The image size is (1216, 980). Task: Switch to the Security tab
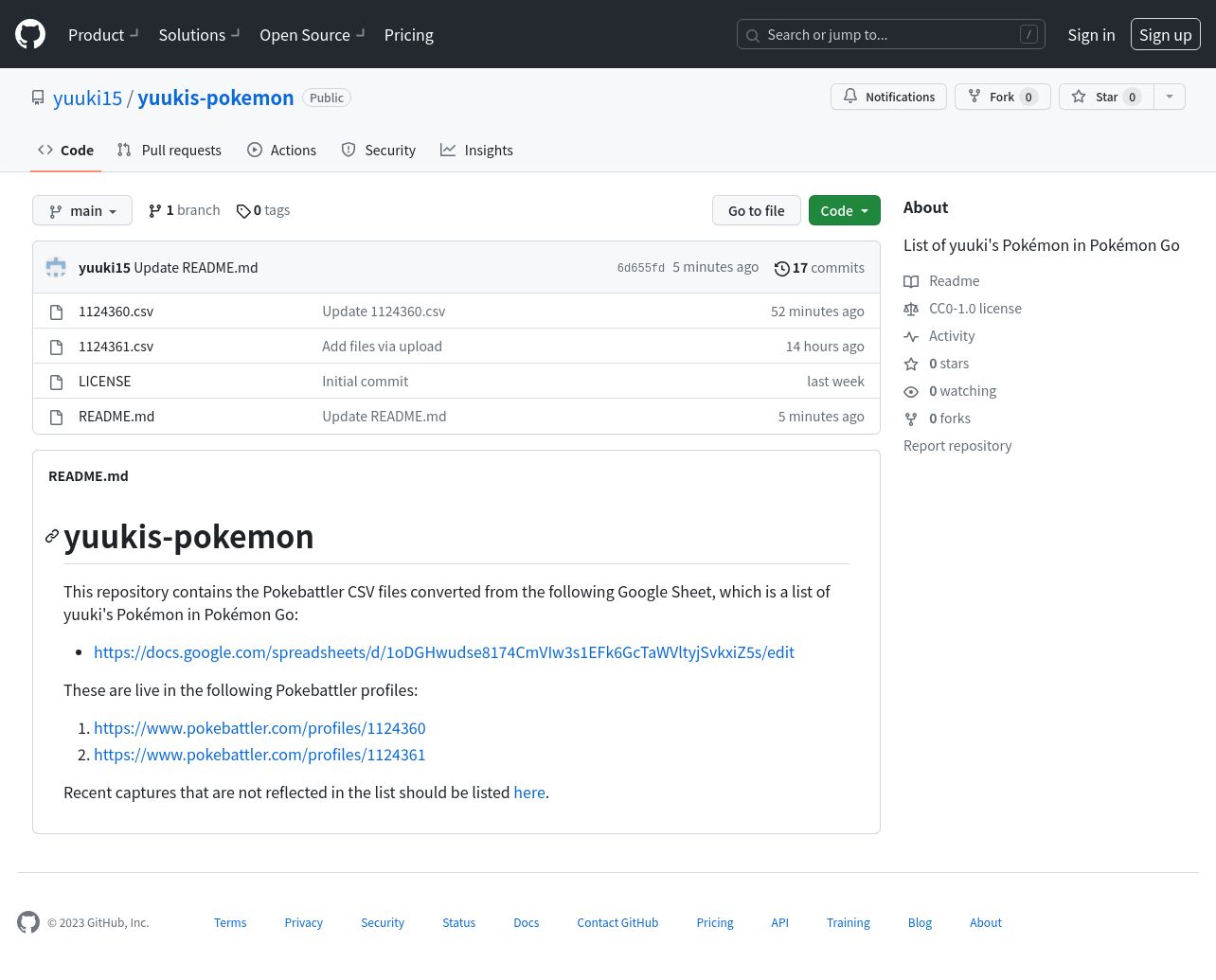click(x=378, y=150)
